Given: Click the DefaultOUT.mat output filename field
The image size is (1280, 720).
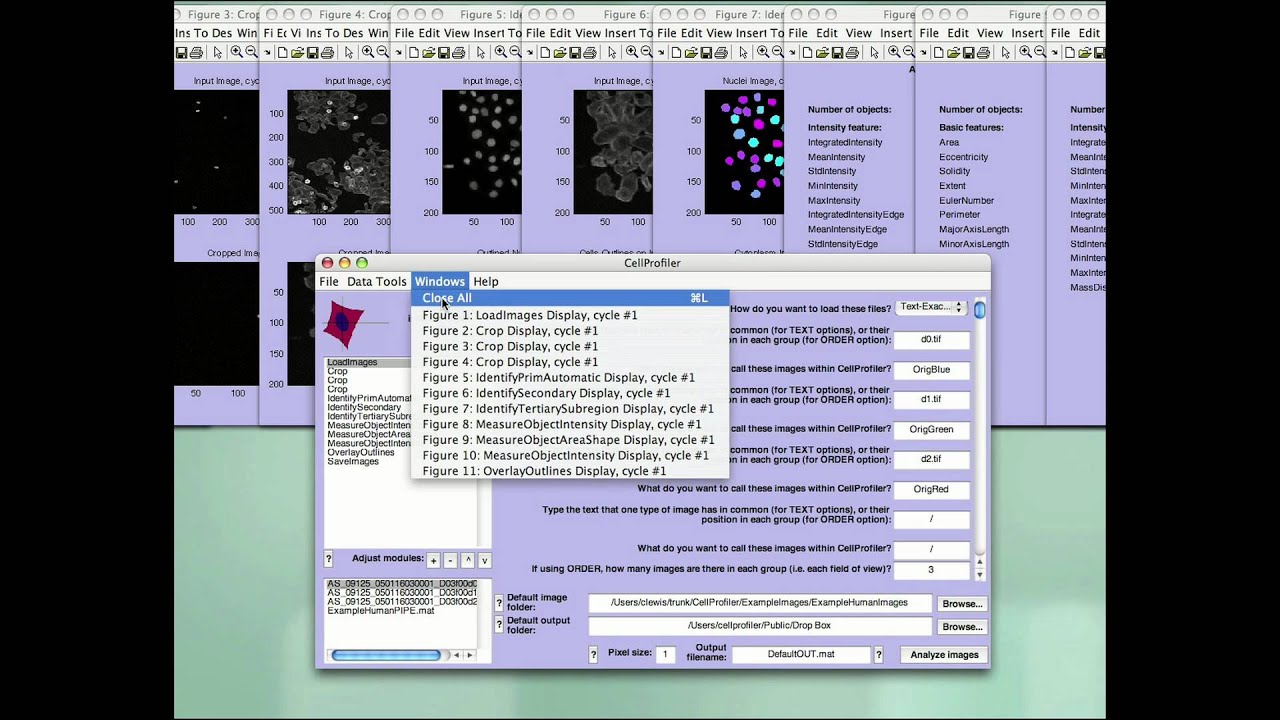Looking at the screenshot, I should (x=800, y=655).
